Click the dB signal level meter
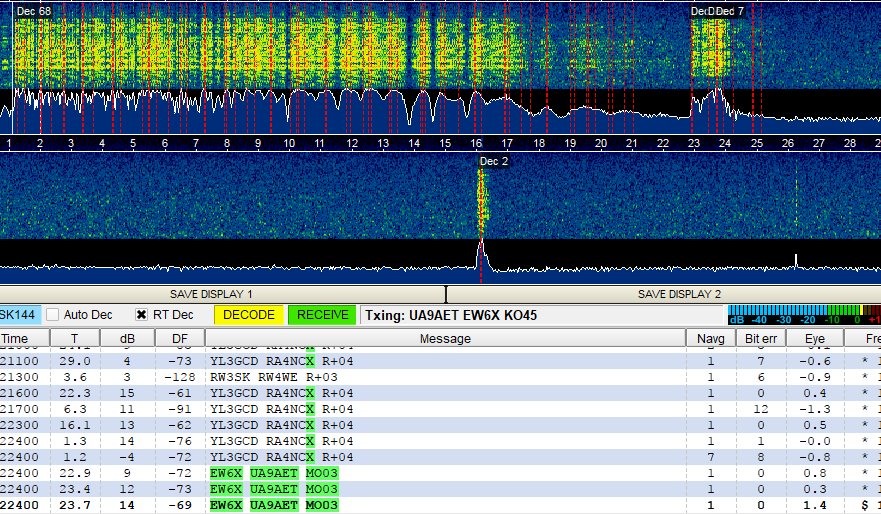This screenshot has width=881, height=514. tap(804, 315)
